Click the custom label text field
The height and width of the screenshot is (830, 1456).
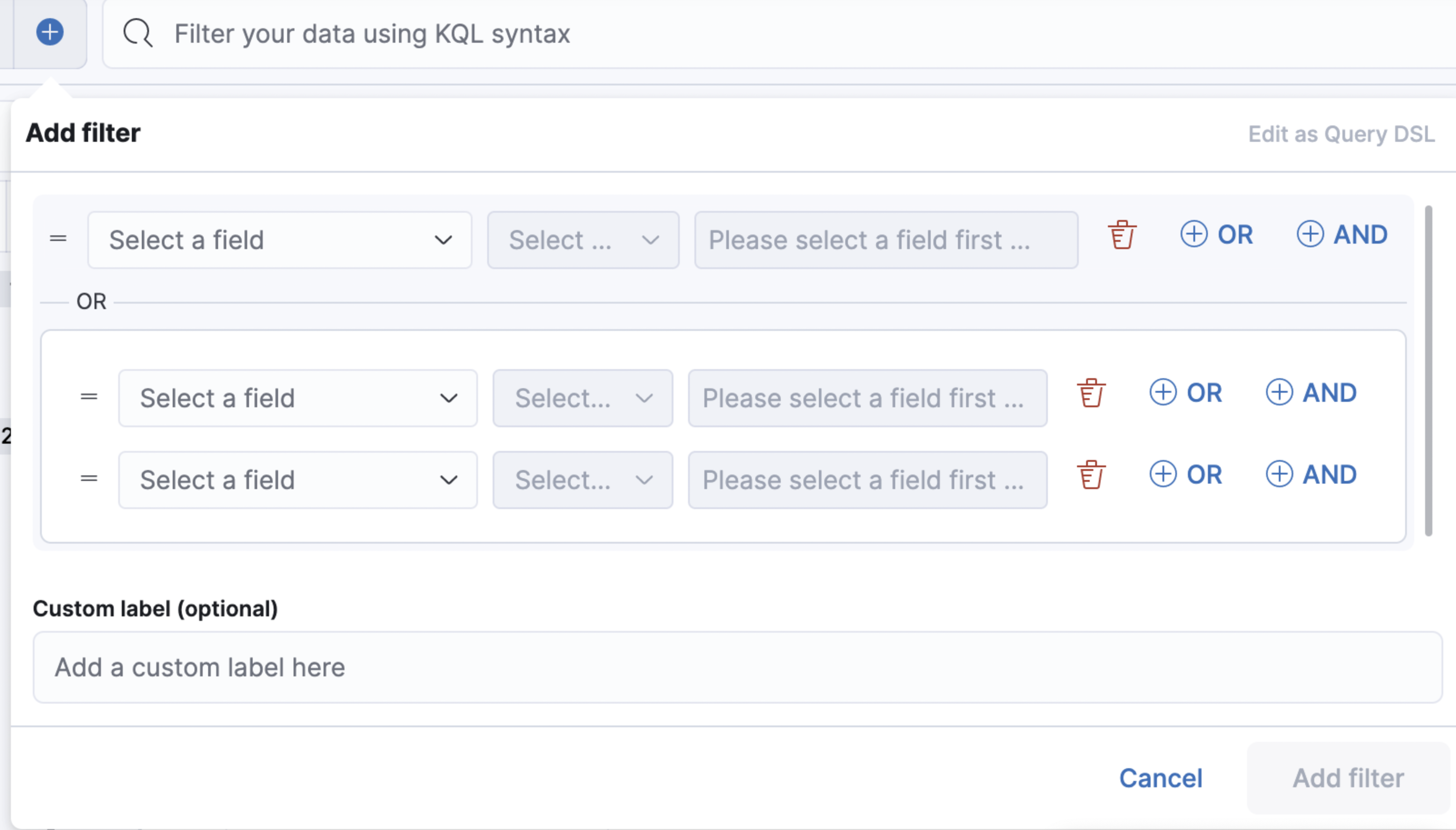tap(738, 667)
